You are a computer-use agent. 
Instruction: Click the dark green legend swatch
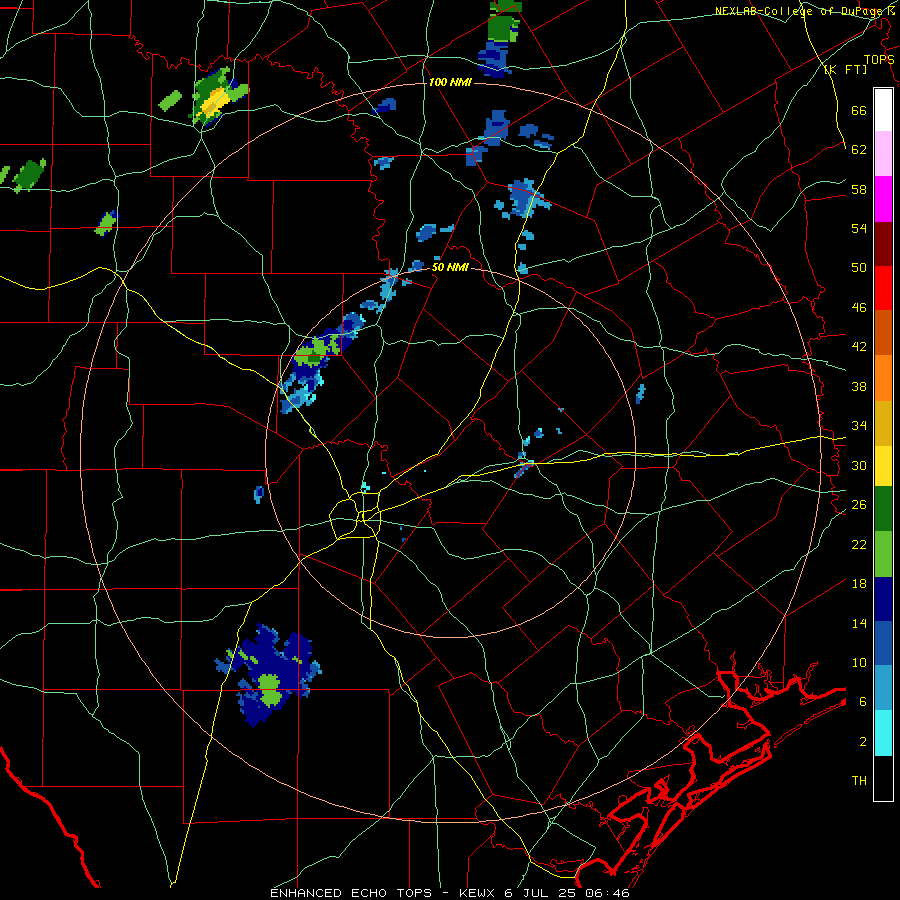pos(883,509)
